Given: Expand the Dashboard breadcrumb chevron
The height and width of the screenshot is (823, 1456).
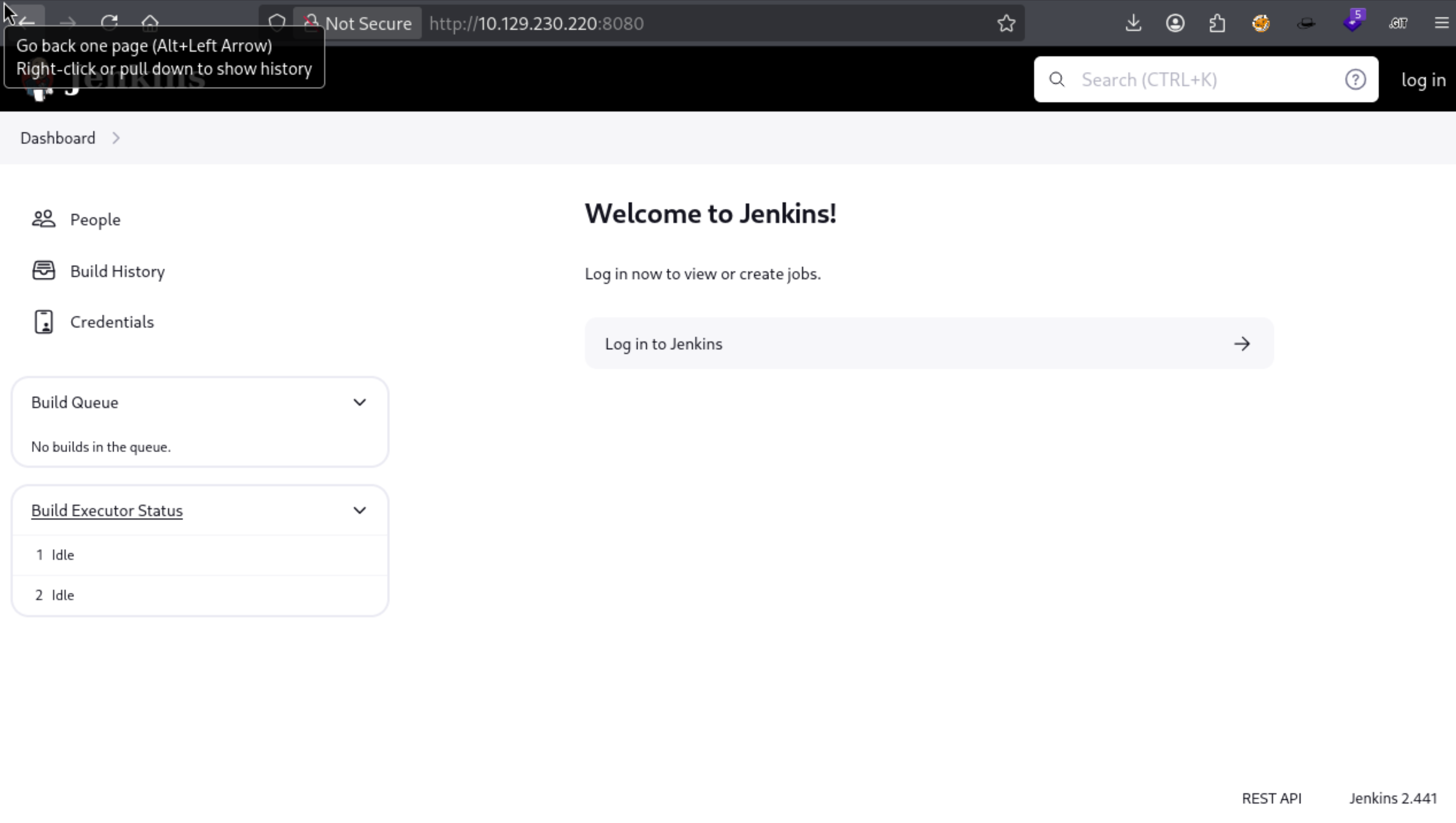Looking at the screenshot, I should tap(116, 138).
